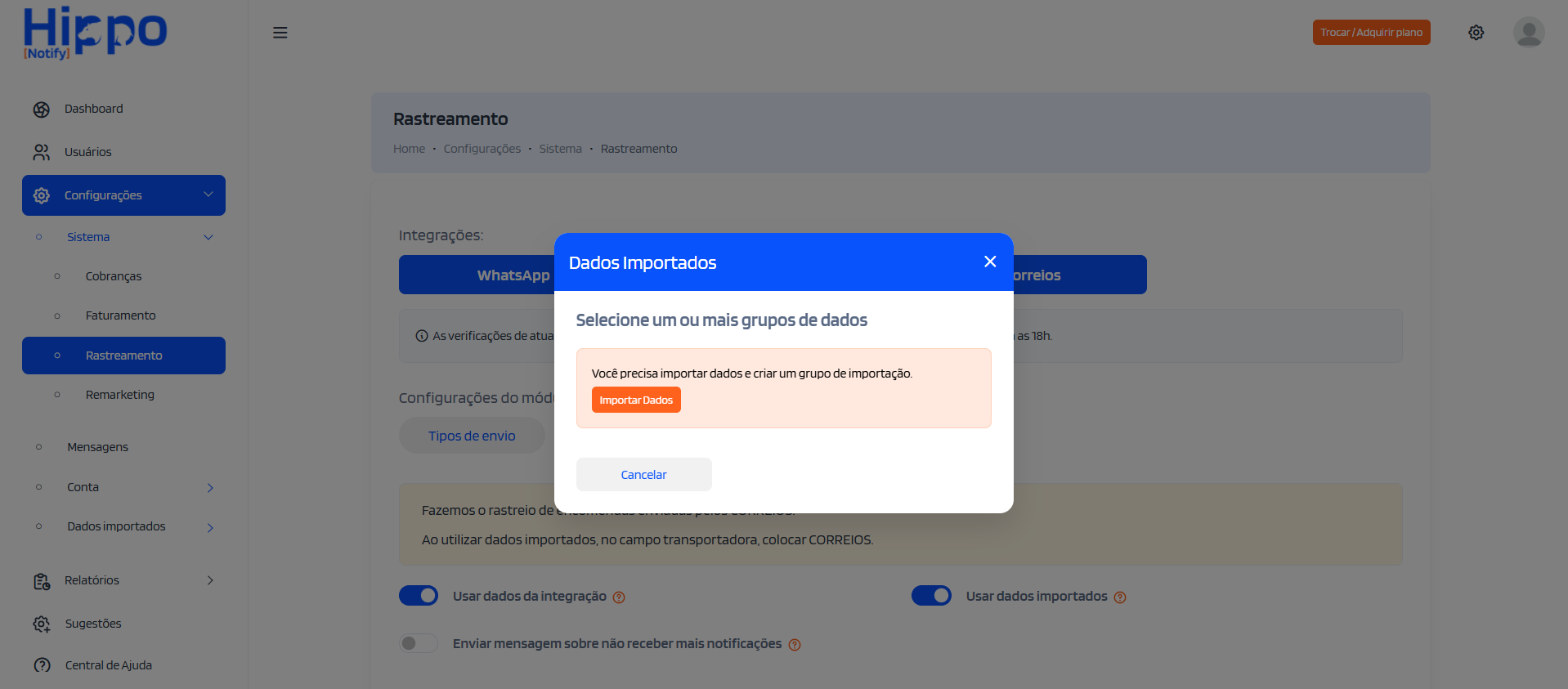This screenshot has height=689, width=1568.
Task: Go to Home breadcrumb link
Action: point(409,149)
